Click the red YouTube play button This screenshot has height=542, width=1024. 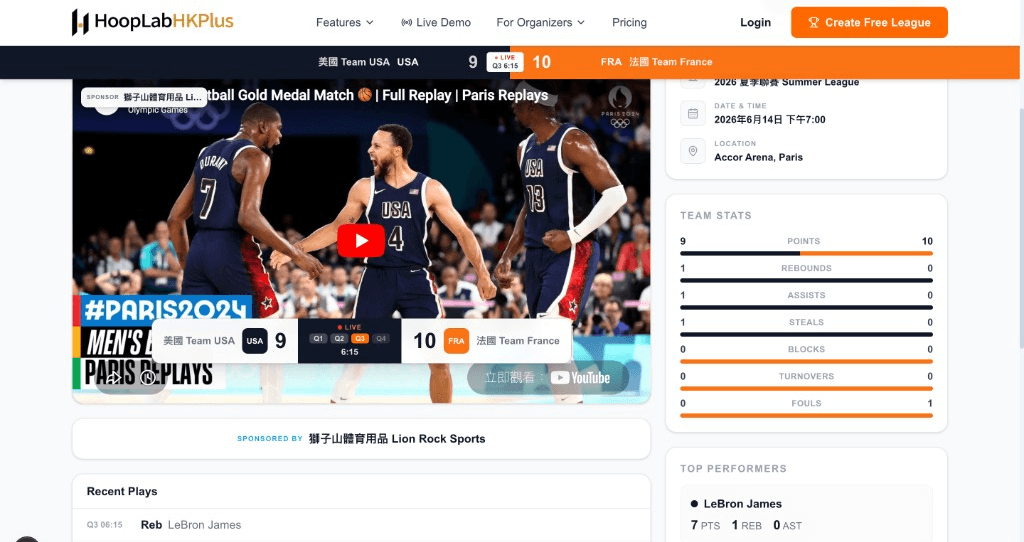(361, 240)
